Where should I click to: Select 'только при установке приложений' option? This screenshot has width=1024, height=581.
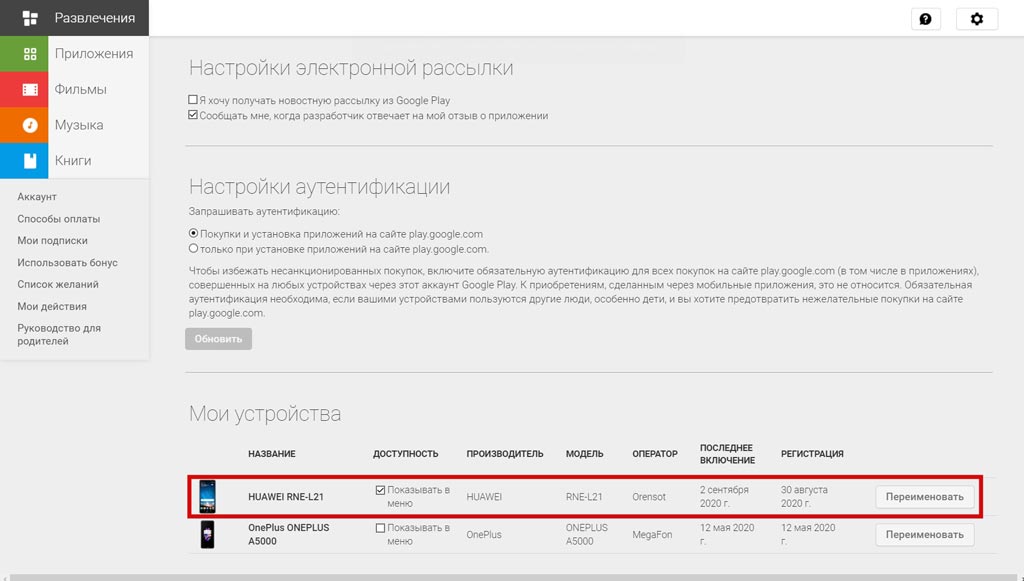193,248
